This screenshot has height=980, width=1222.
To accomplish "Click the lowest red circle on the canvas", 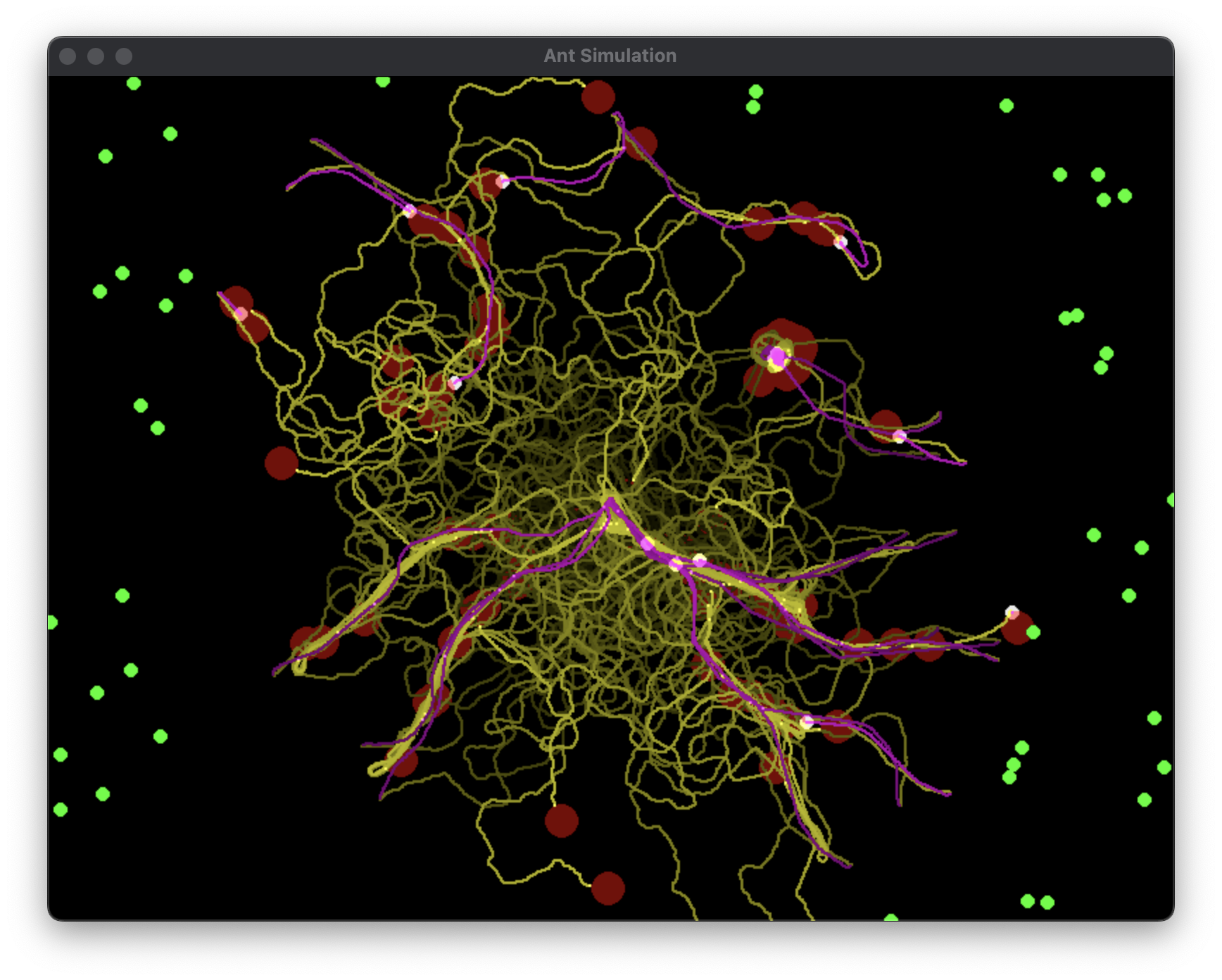I will click(x=607, y=888).
